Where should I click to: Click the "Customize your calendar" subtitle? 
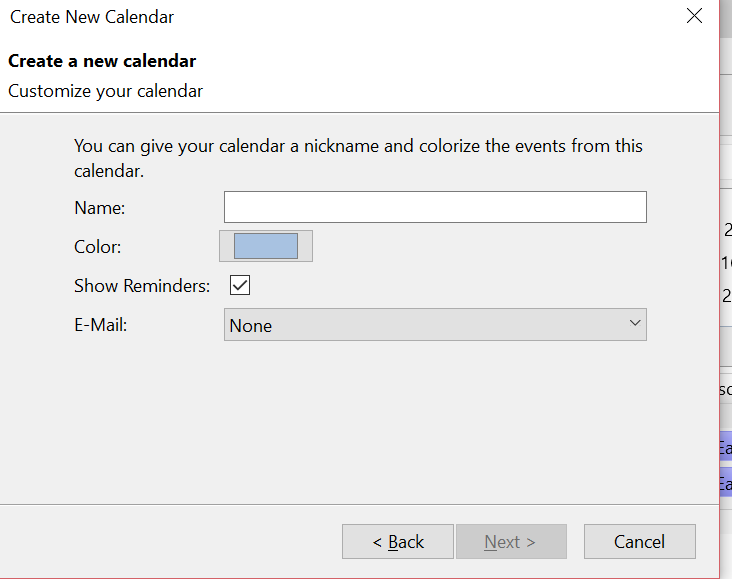[105, 91]
